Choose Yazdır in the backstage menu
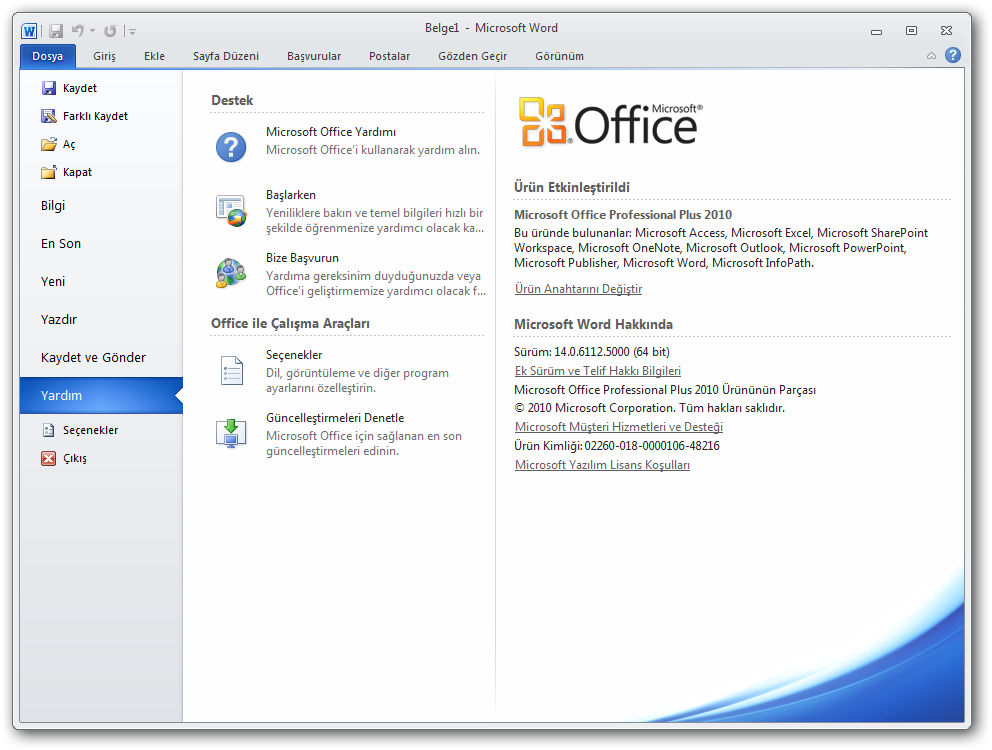992x750 pixels. pyautogui.click(x=101, y=320)
